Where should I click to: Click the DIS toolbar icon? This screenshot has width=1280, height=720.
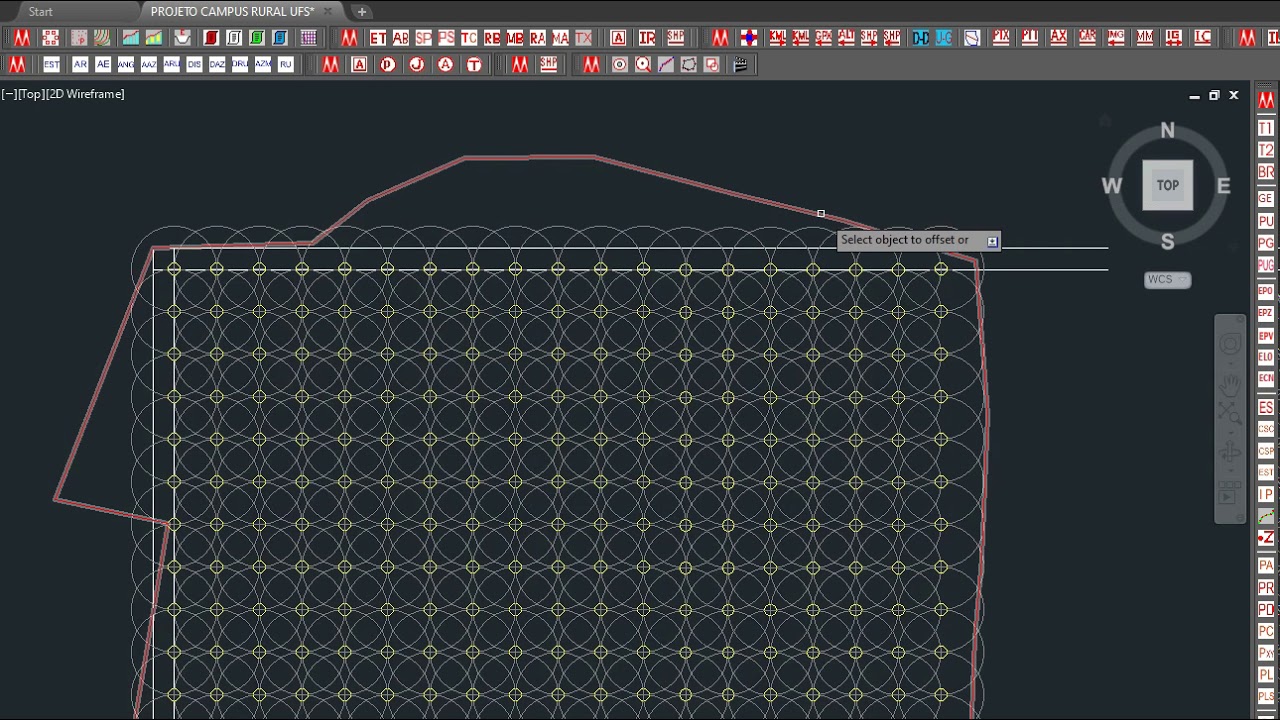pyautogui.click(x=194, y=64)
